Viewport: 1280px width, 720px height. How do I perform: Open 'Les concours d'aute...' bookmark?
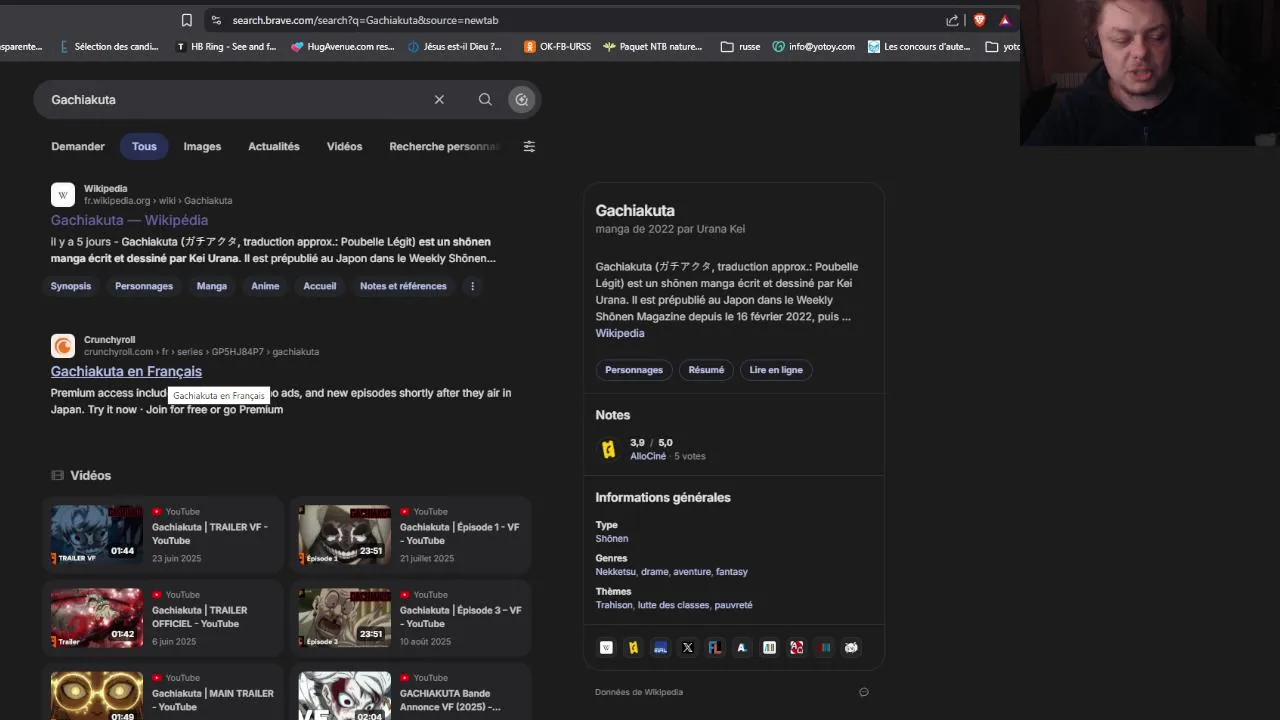tap(919, 46)
